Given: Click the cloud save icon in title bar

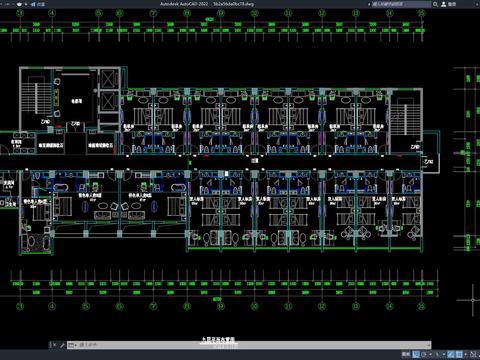Looking at the screenshot, I should coord(19,4).
